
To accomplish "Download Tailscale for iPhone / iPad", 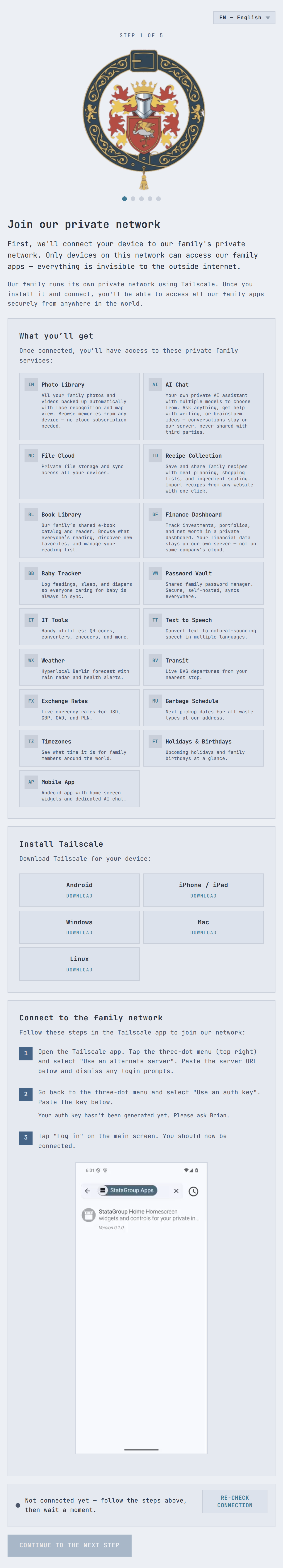I will [203, 890].
